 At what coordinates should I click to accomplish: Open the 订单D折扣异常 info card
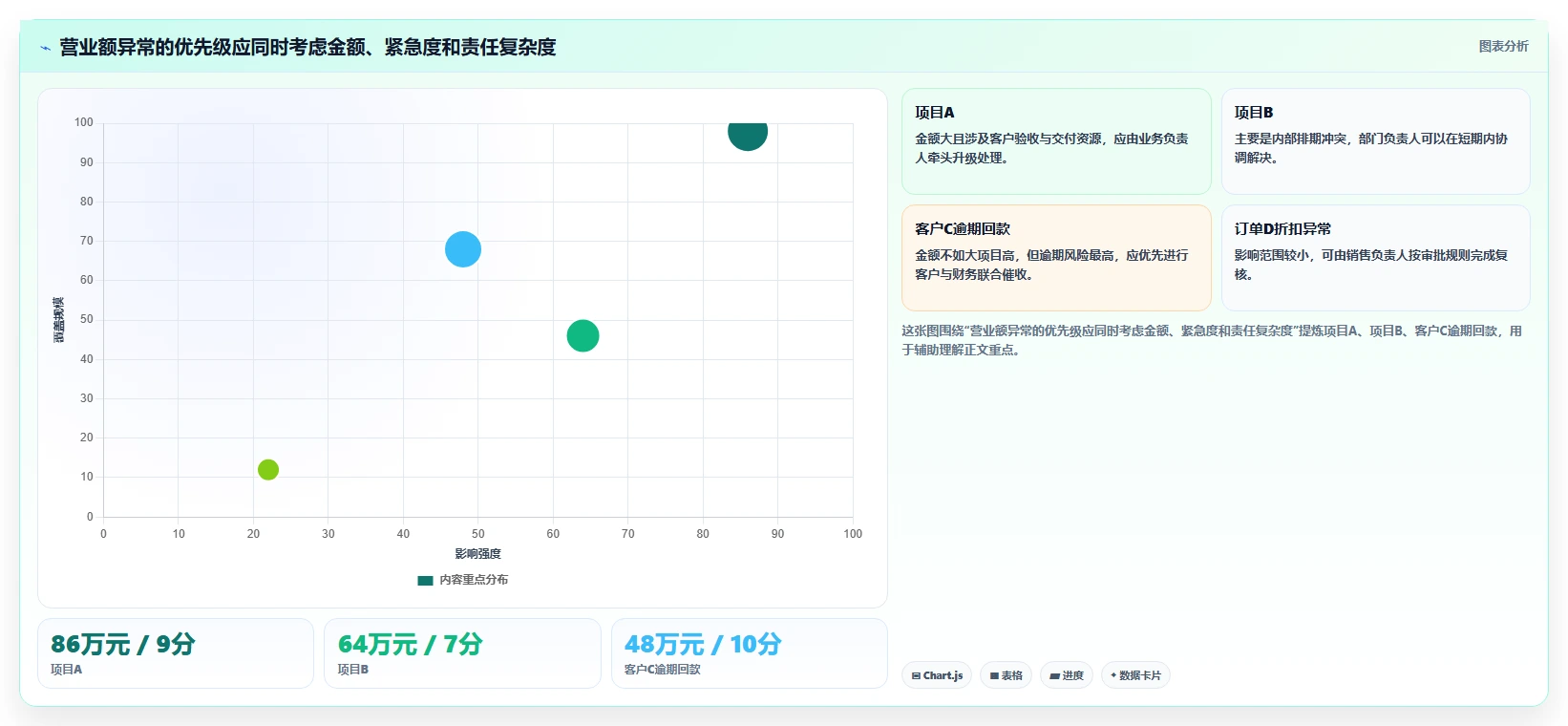[1375, 258]
